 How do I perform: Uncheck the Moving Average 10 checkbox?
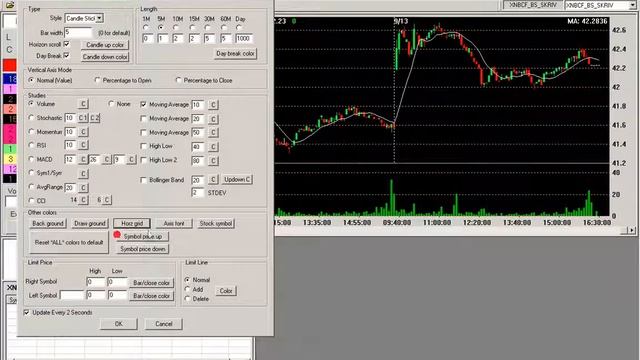143,104
